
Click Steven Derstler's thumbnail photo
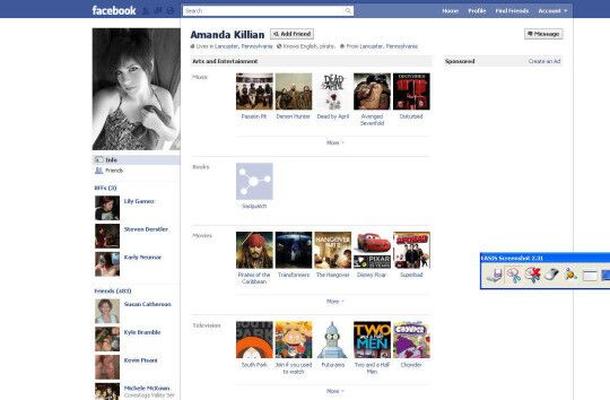tap(107, 236)
